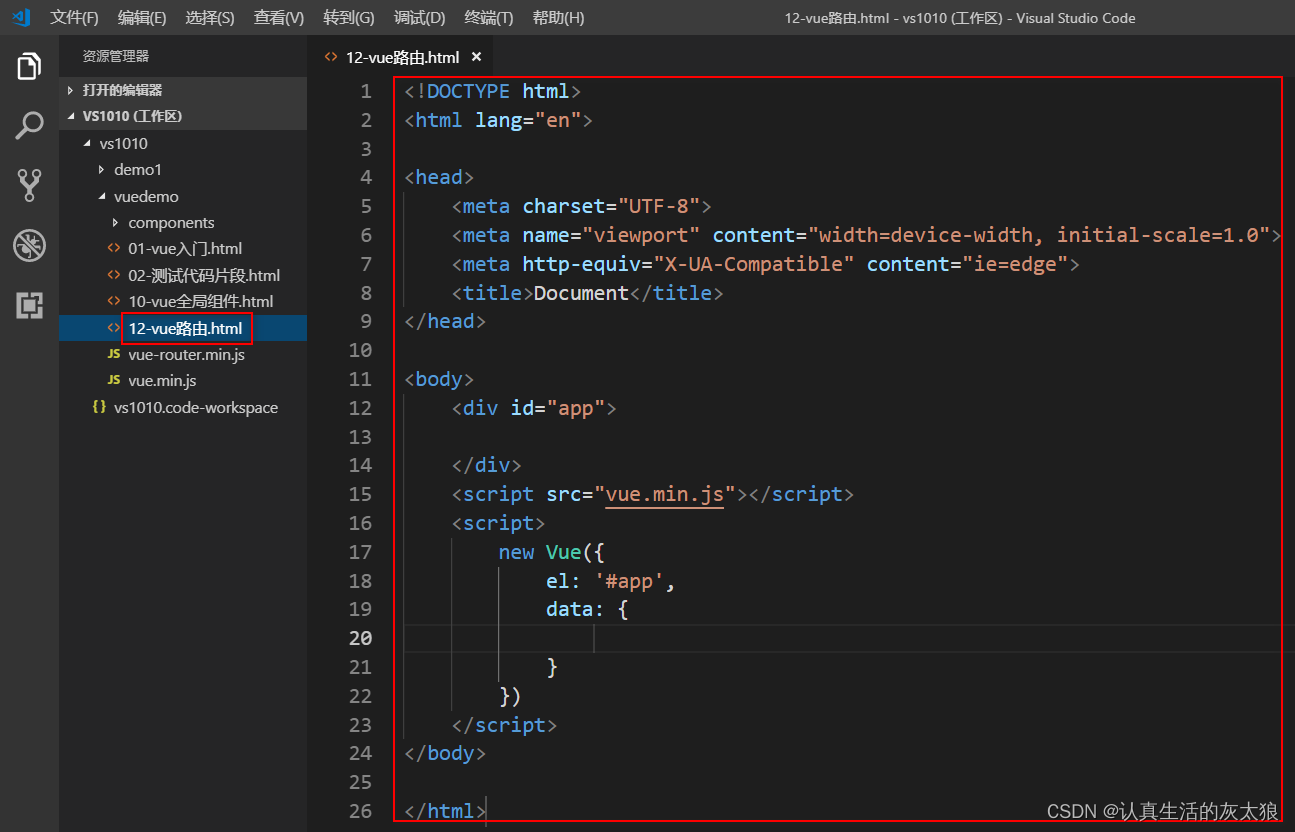Click the braces icon beside vs1010.code-workspace
Image resolution: width=1295 pixels, height=832 pixels.
[x=99, y=407]
